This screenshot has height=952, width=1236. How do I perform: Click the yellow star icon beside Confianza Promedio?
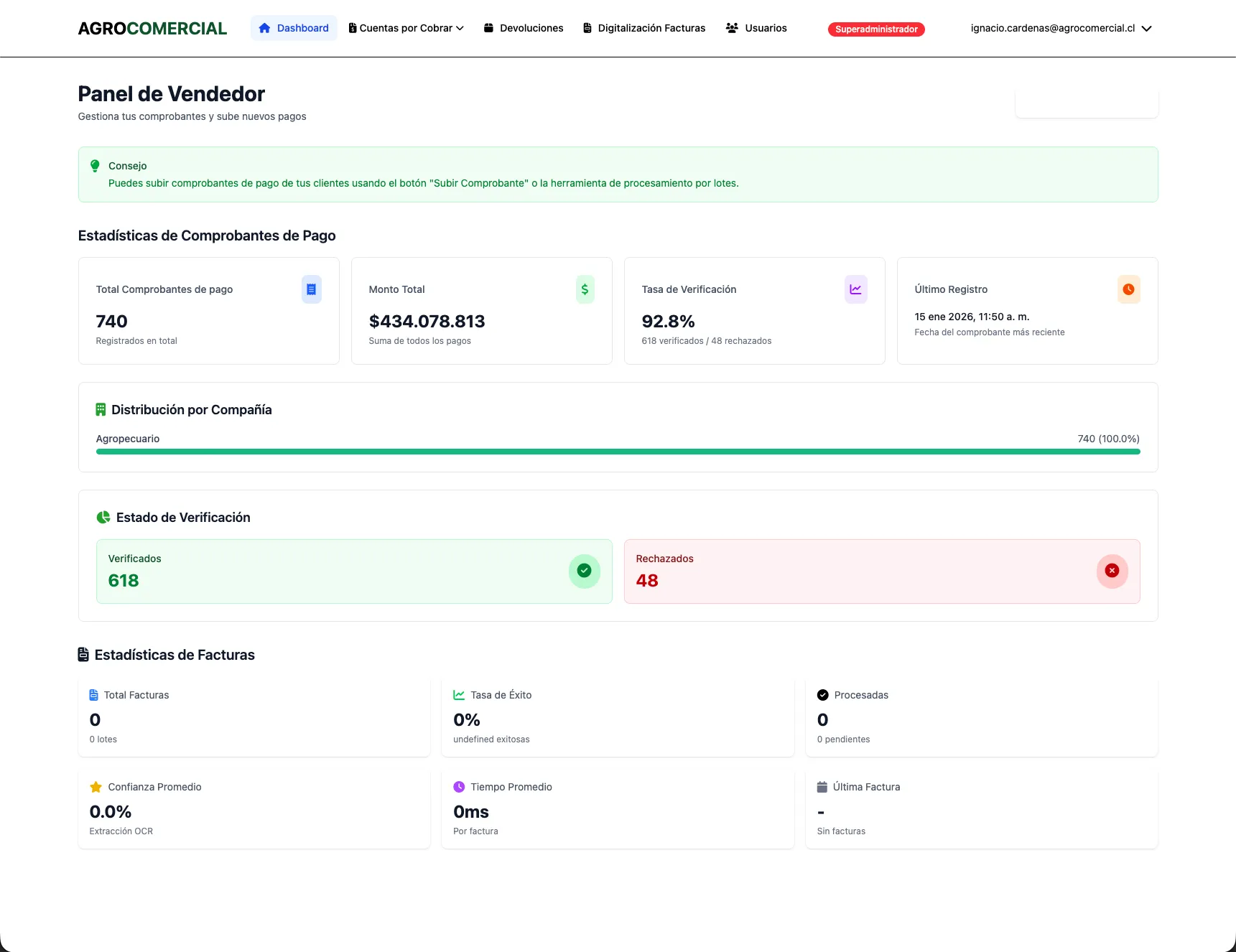point(96,787)
